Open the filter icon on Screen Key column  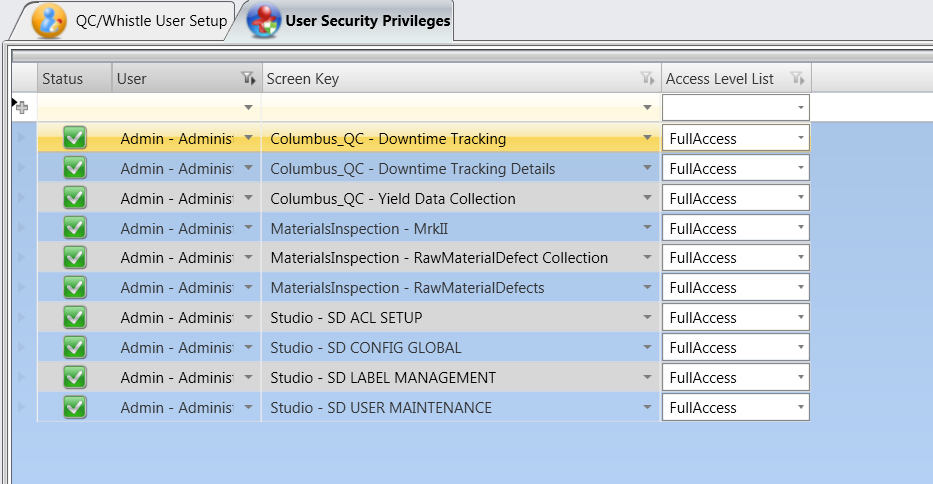(647, 79)
